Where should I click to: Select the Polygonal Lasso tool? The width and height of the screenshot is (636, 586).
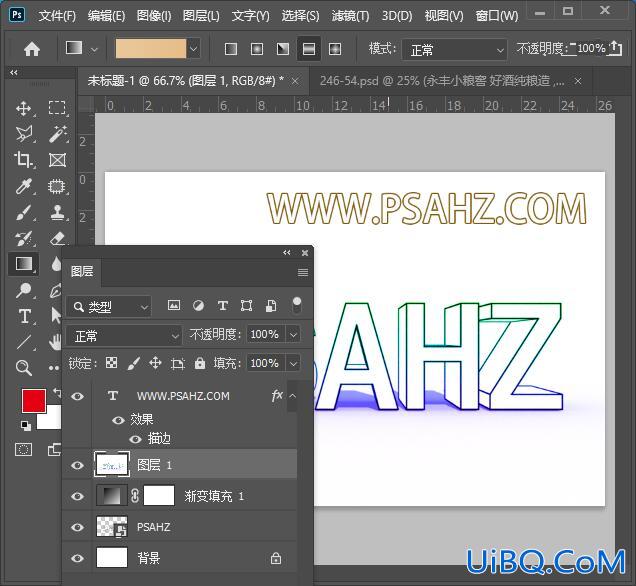pos(24,134)
